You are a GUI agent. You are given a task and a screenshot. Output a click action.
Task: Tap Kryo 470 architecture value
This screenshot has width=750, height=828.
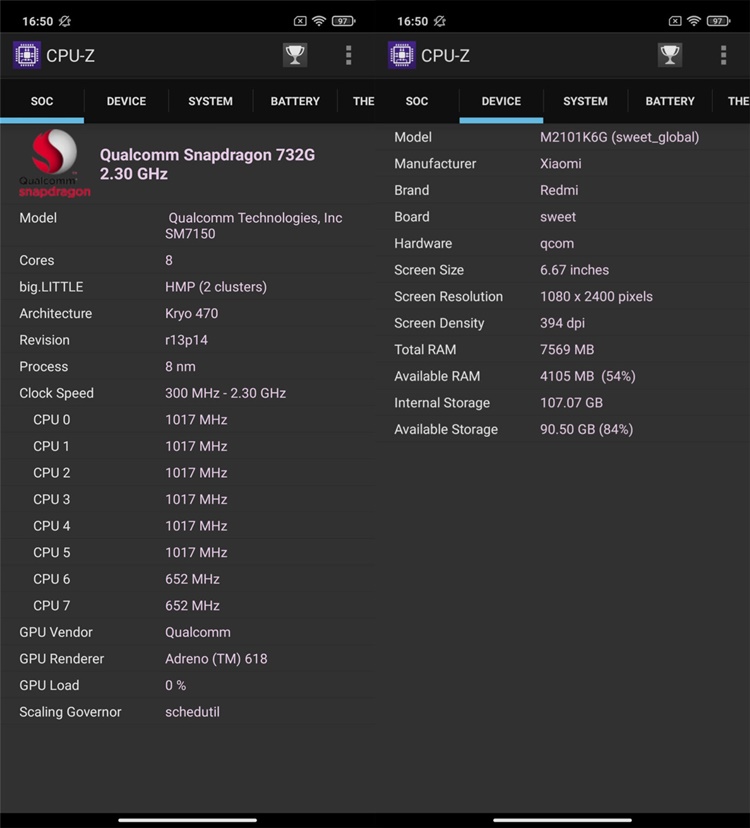click(191, 313)
